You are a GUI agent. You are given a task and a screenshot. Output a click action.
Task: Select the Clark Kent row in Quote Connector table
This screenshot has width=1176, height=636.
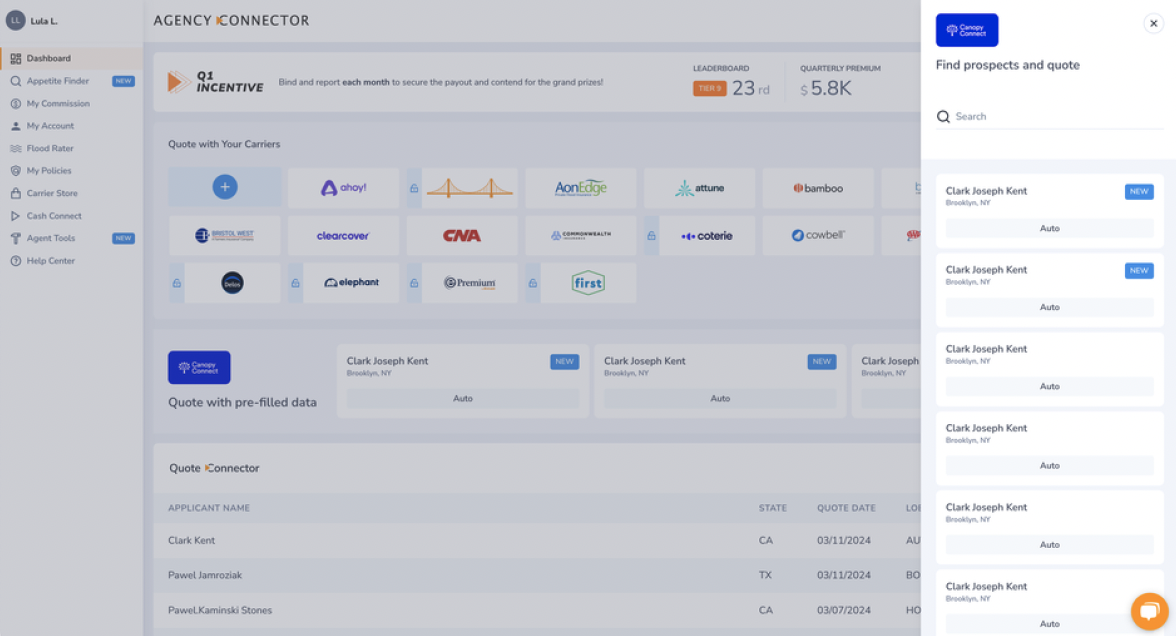[189, 540]
